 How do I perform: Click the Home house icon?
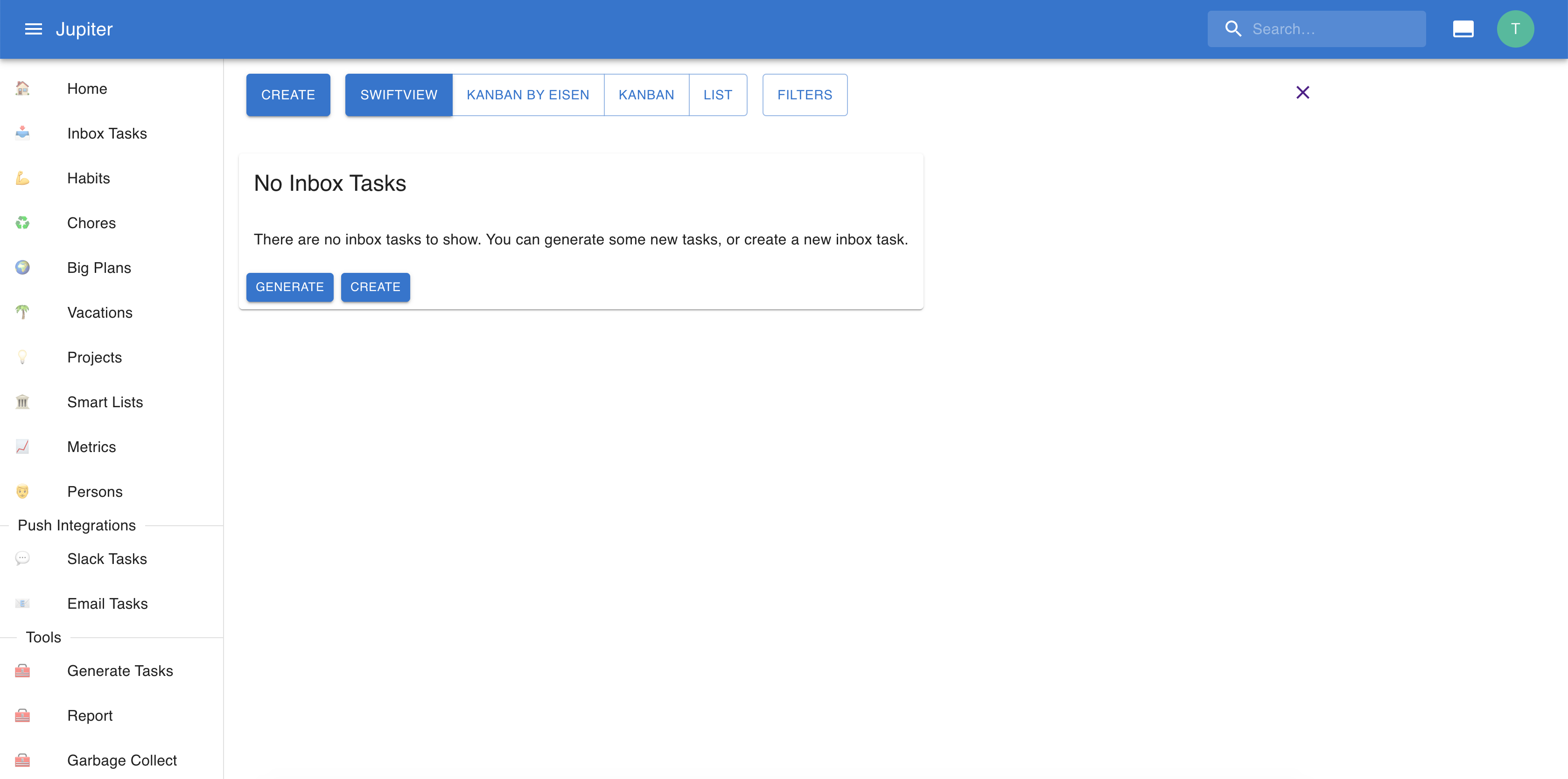22,89
